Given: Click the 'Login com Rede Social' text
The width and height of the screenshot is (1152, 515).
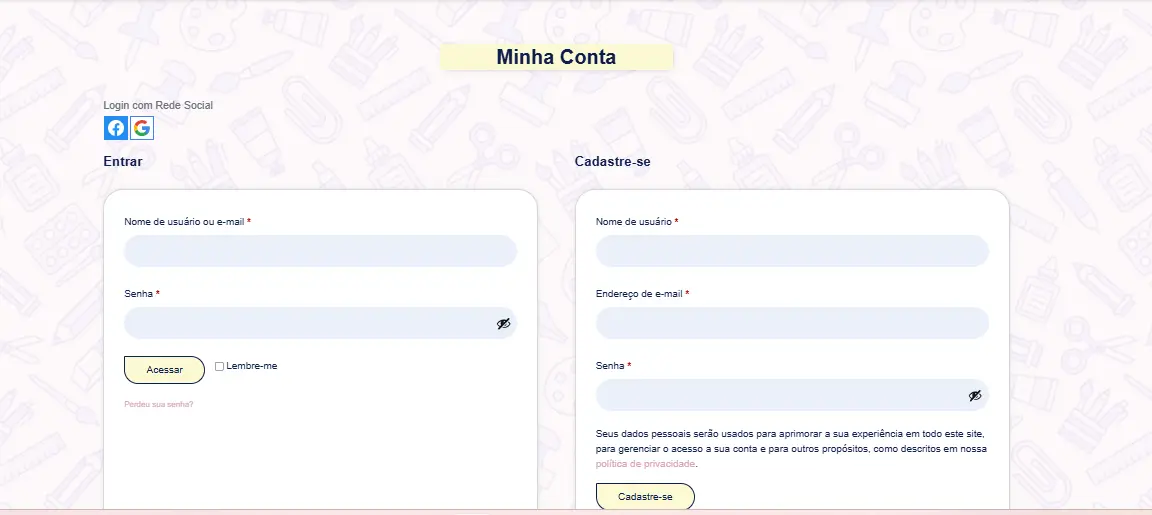Looking at the screenshot, I should 158,105.
